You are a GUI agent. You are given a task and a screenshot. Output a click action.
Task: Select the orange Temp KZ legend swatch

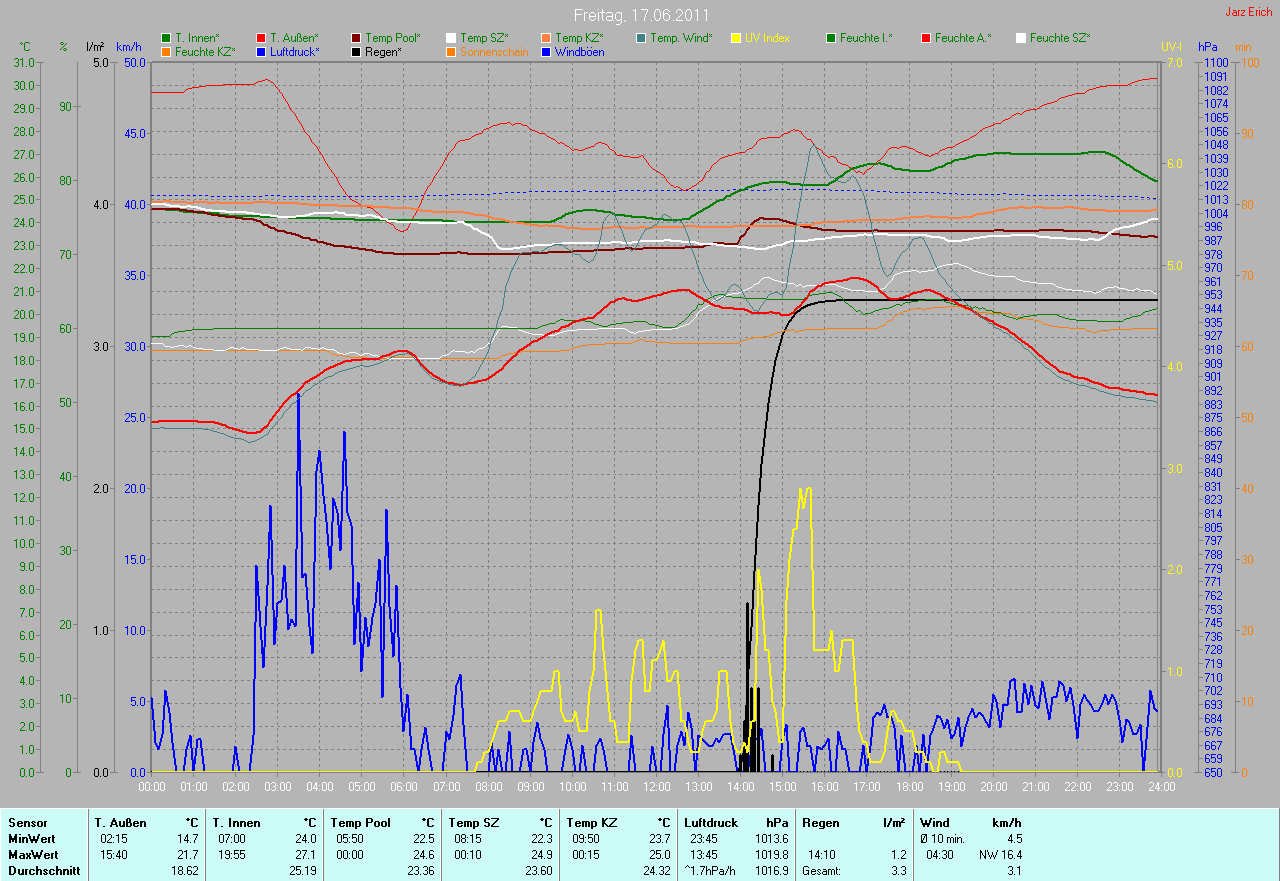click(546, 38)
